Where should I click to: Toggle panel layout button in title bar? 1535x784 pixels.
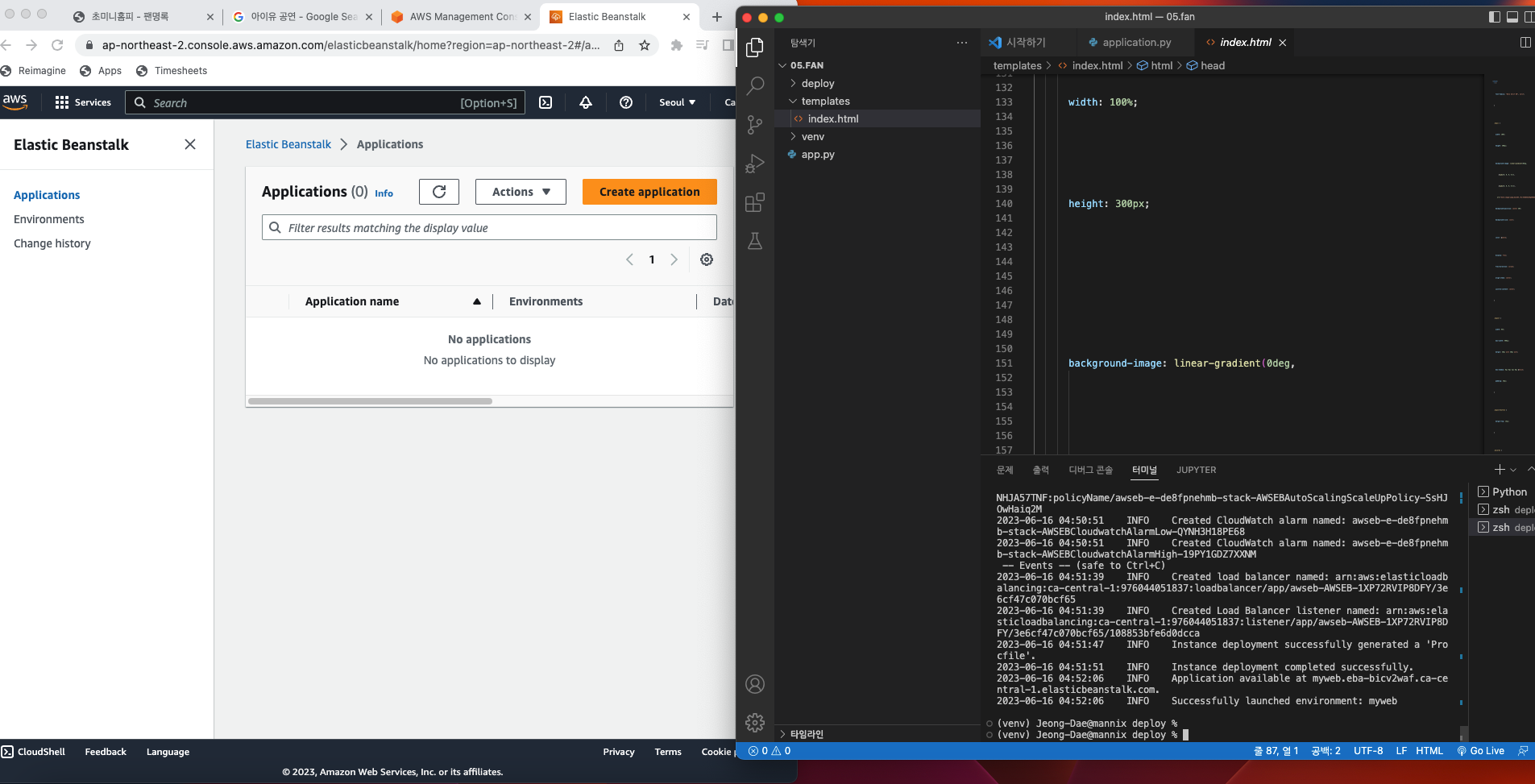coord(1512,16)
